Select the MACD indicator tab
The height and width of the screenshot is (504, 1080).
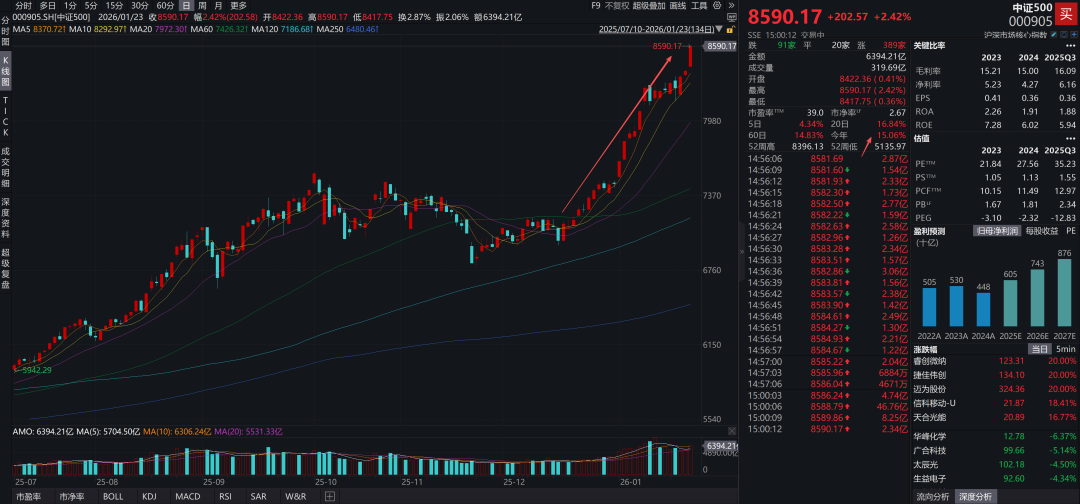[x=188, y=496]
